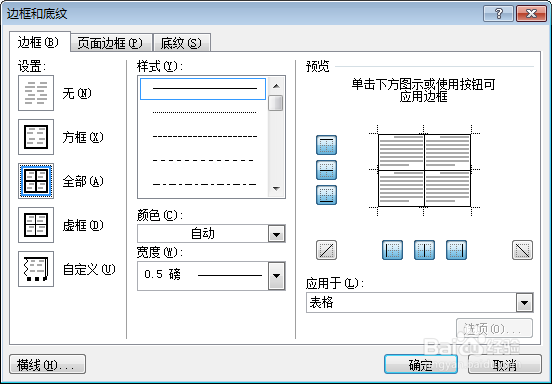Switch to the 底纹 tab
This screenshot has width=552, height=384.
181,43
